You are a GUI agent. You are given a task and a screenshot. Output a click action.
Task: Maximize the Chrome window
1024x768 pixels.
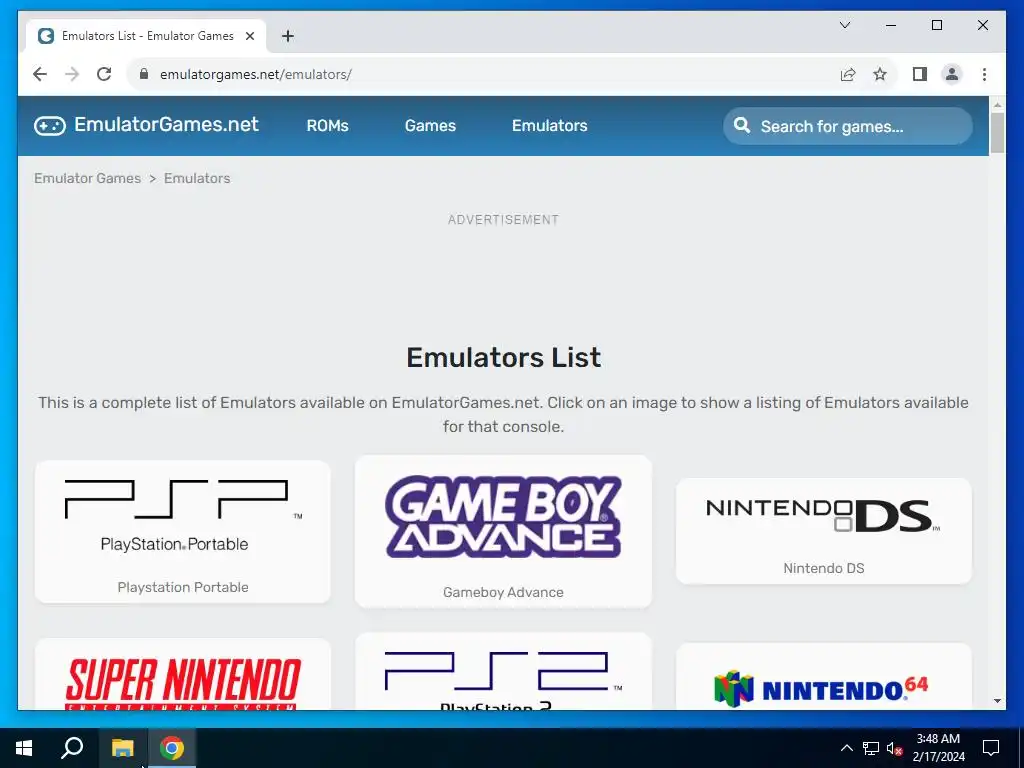[x=936, y=25]
